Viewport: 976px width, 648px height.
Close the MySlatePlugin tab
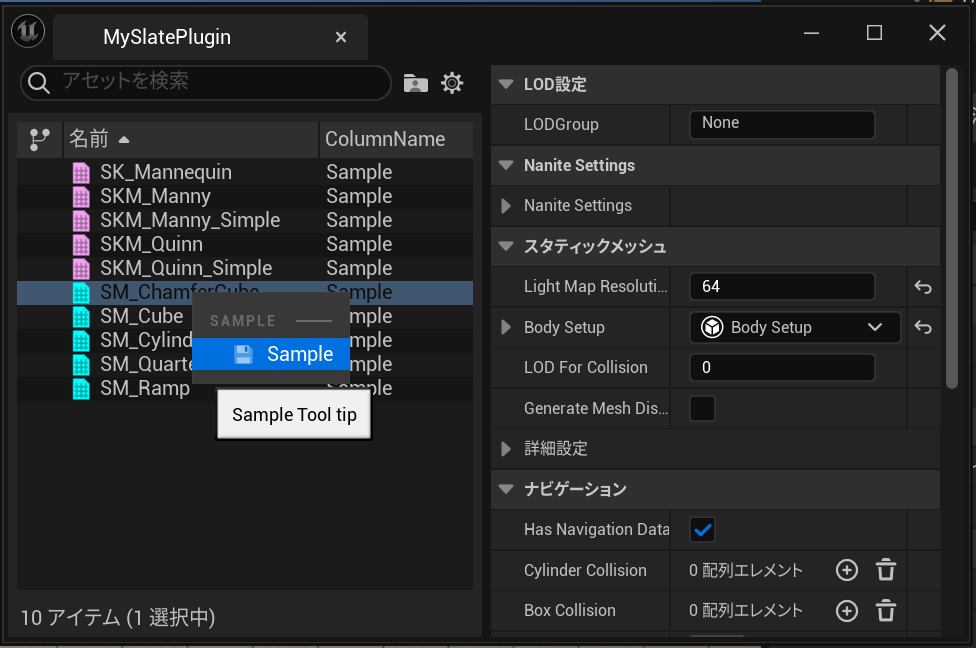point(341,37)
